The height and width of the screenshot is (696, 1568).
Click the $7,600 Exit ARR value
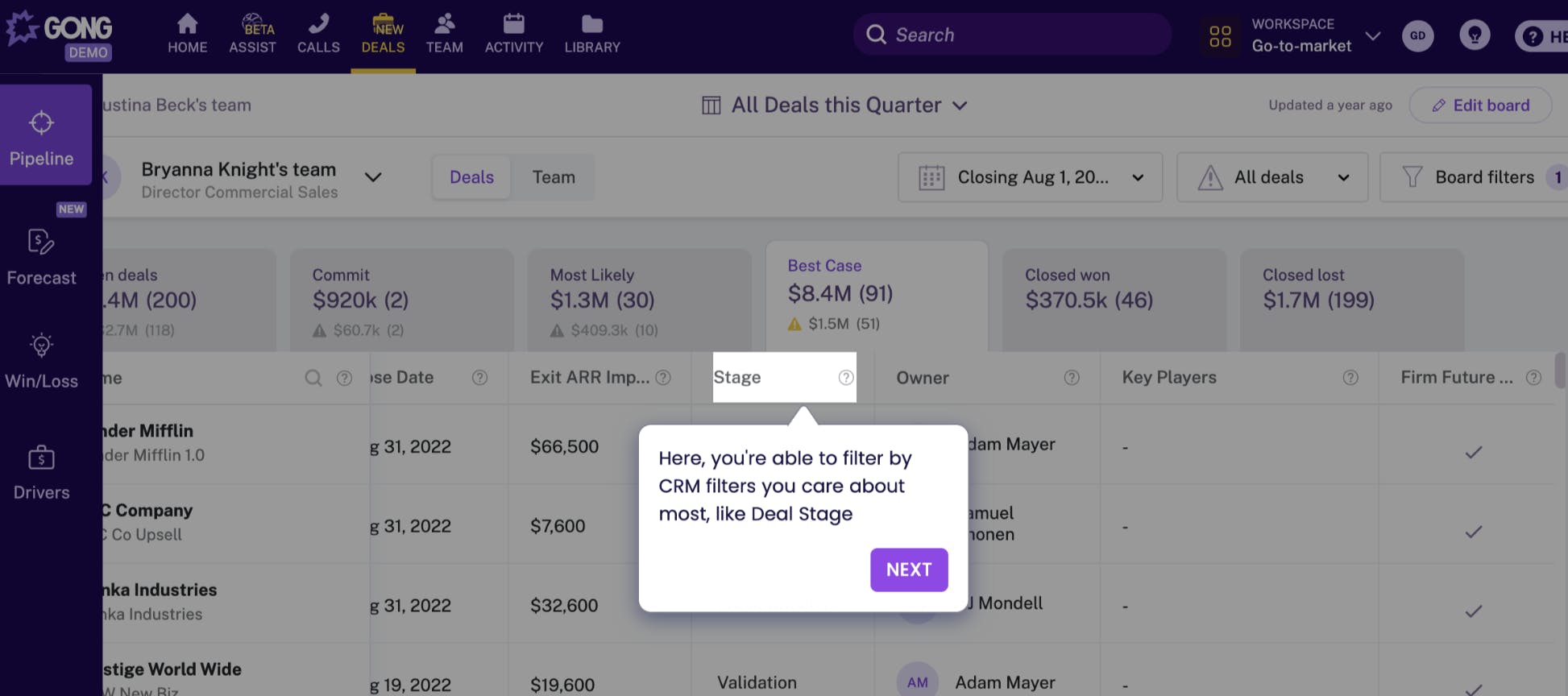tap(558, 527)
